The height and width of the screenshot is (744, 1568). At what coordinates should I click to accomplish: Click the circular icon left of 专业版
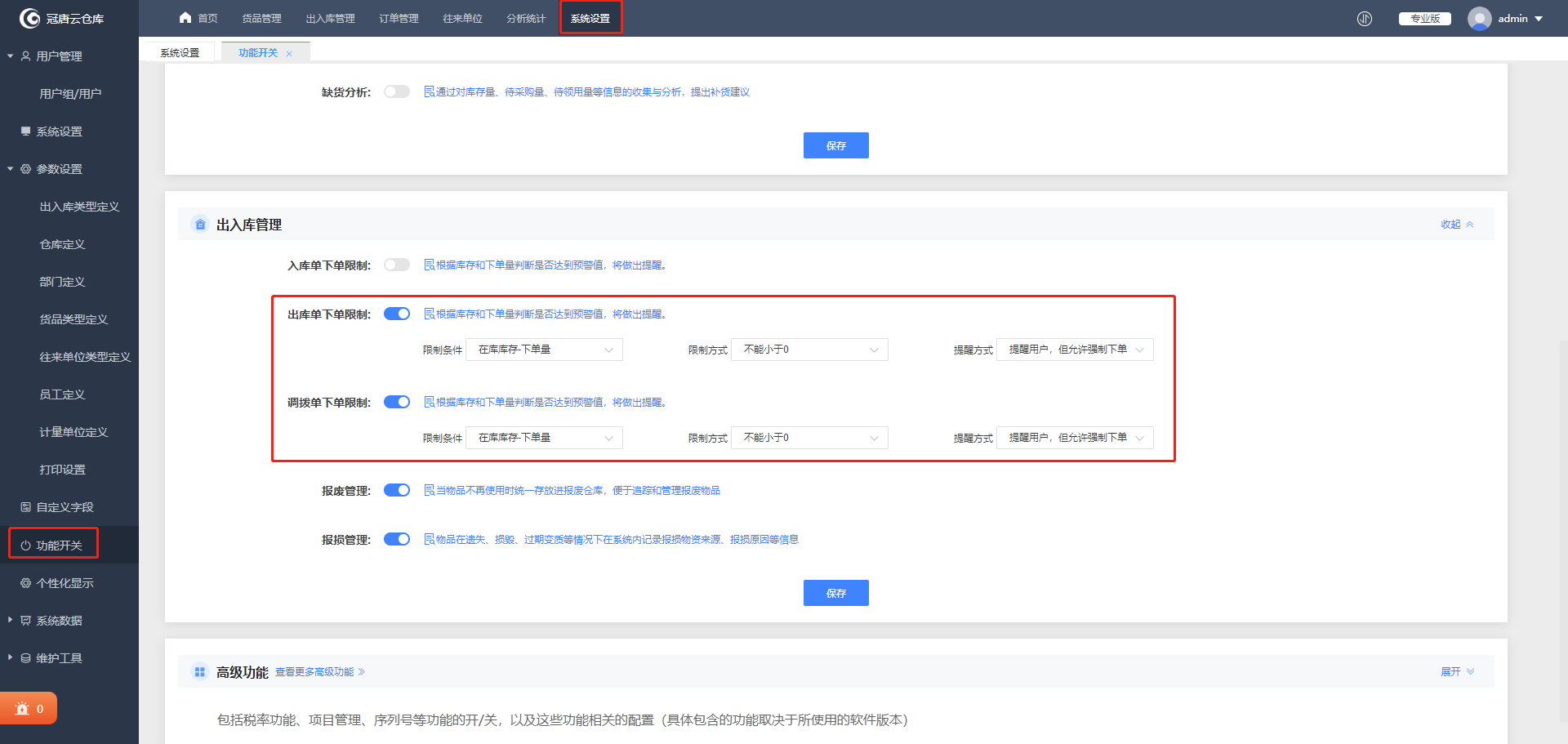[x=1365, y=19]
